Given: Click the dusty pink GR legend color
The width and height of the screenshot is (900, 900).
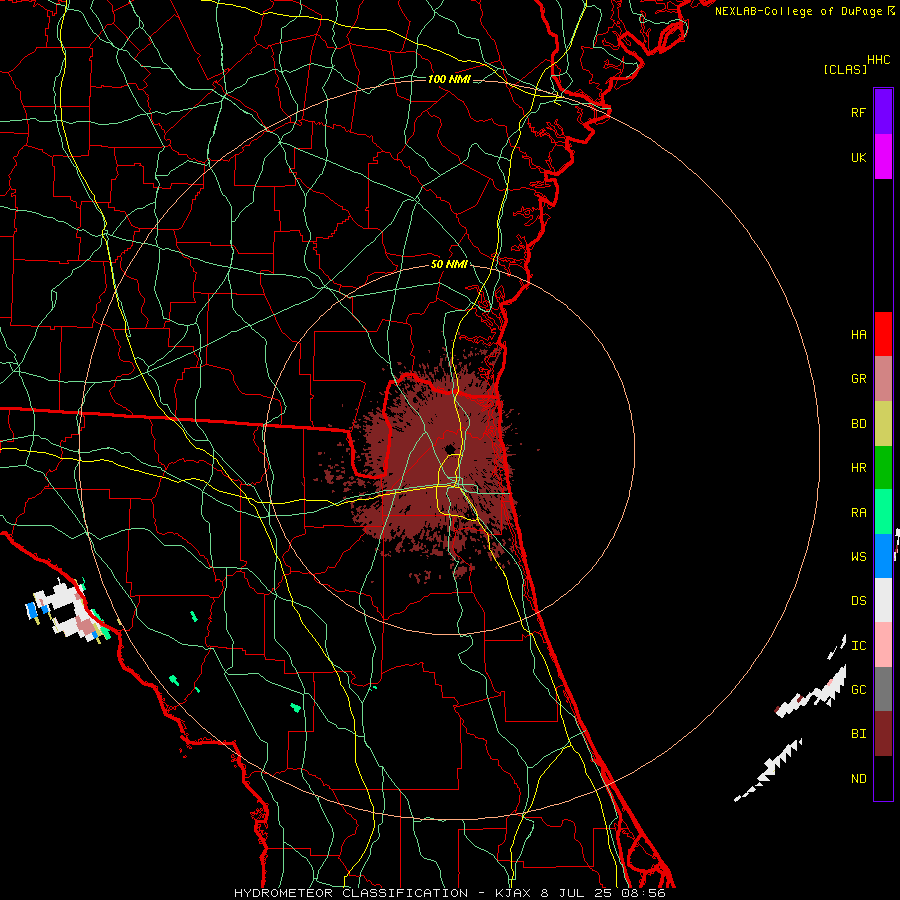Looking at the screenshot, I should [x=883, y=379].
